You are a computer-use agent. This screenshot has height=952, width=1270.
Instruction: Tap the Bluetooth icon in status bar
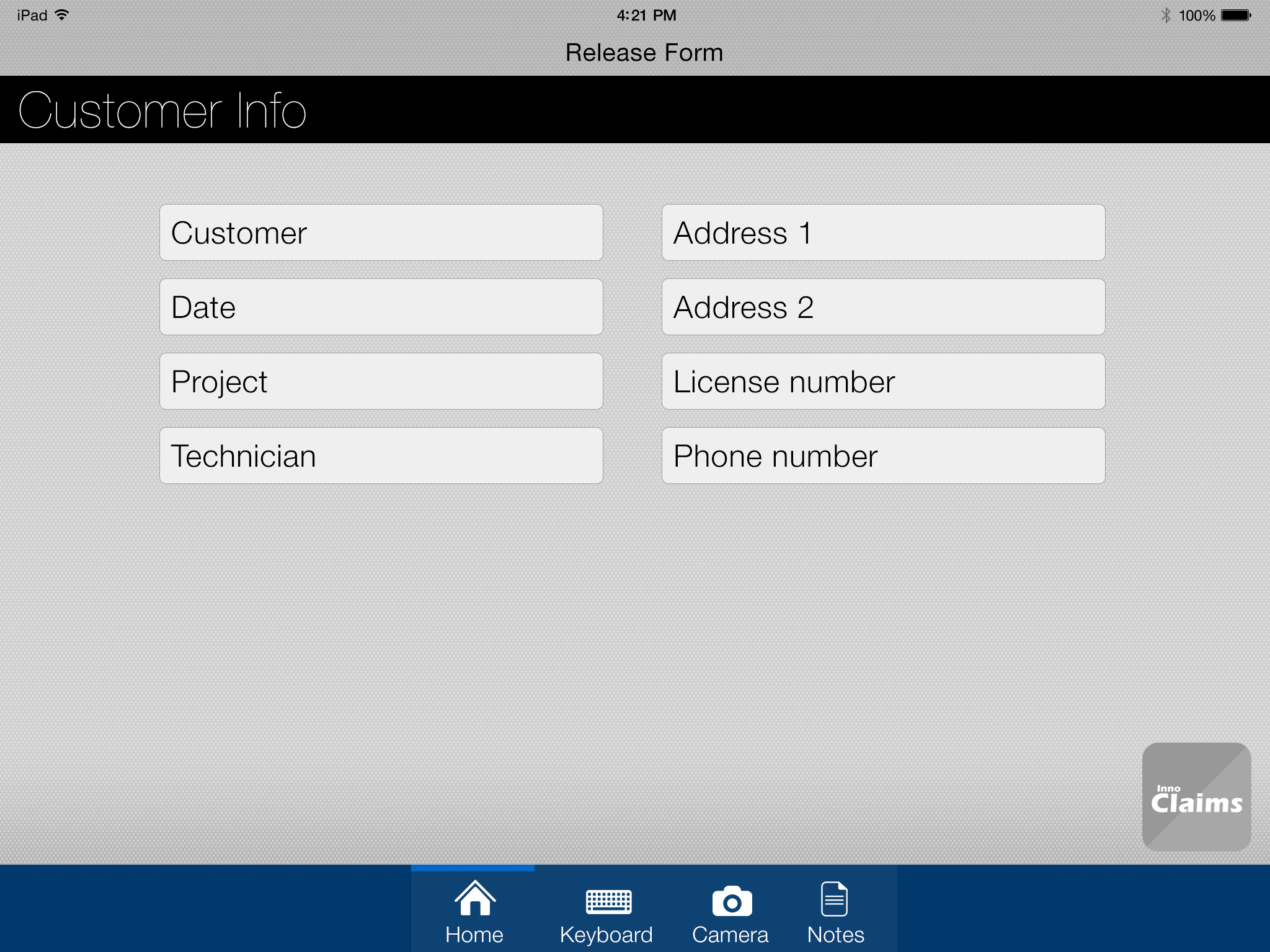pyautogui.click(x=1166, y=14)
